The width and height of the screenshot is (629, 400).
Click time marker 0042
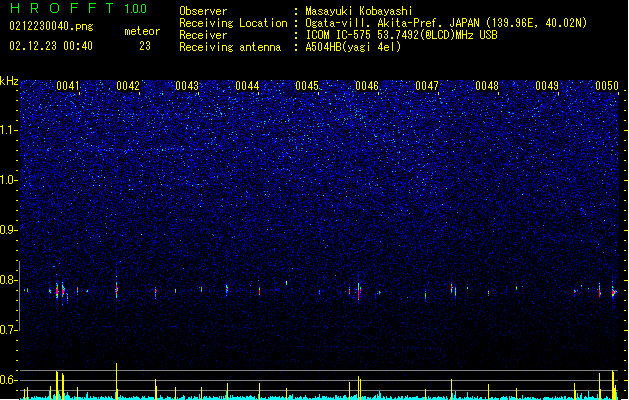(128, 86)
